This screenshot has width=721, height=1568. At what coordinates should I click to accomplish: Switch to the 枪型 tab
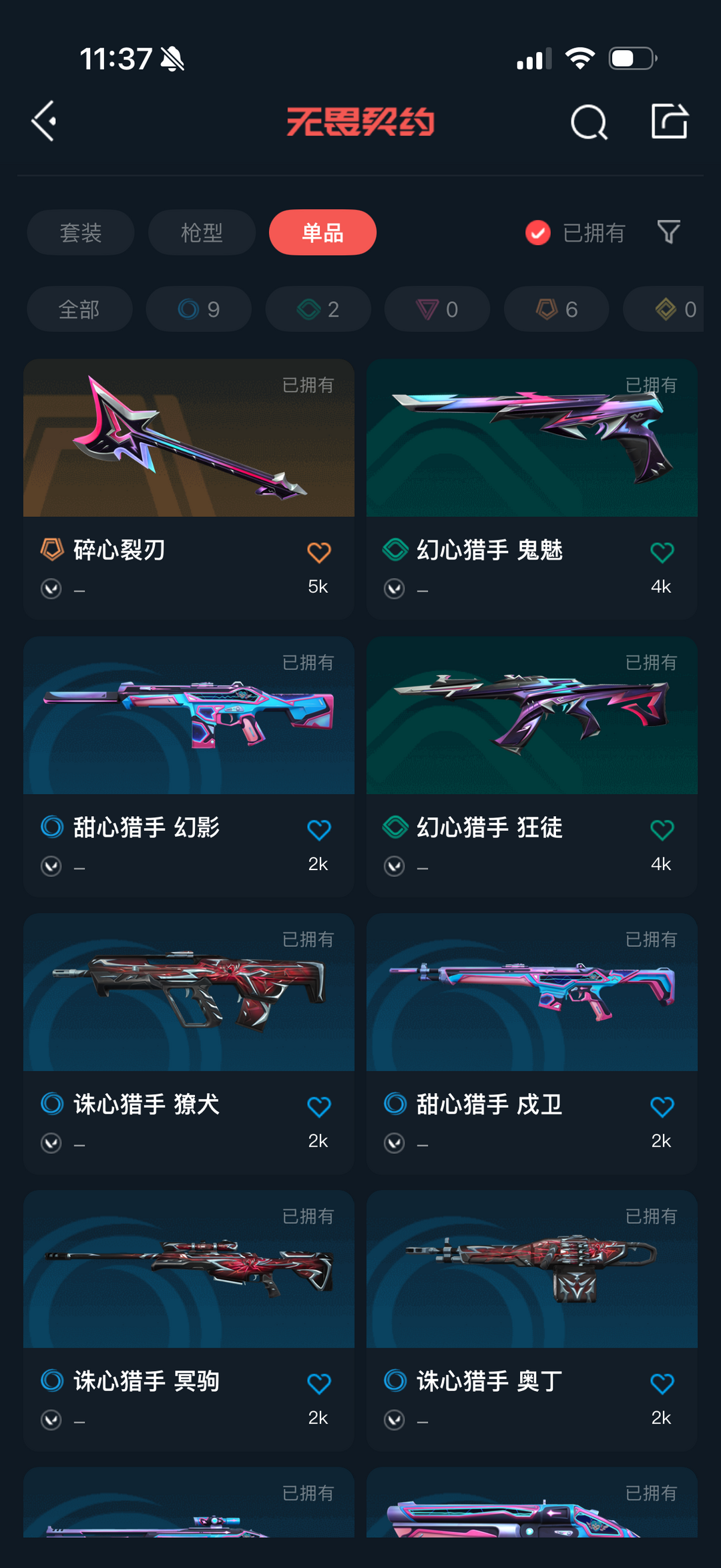click(202, 232)
